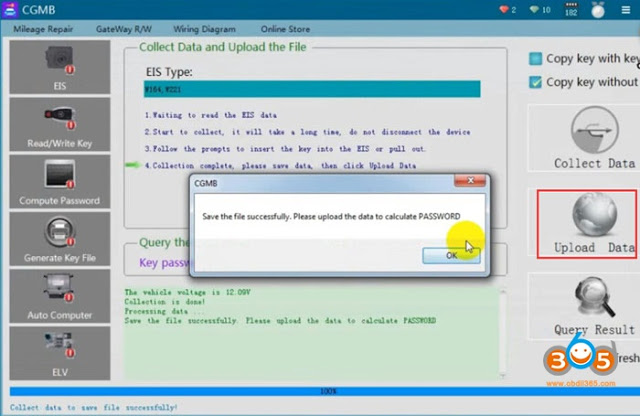Open the hamburger menu in title bar
This screenshot has height=416, width=640.
tap(626, 10)
